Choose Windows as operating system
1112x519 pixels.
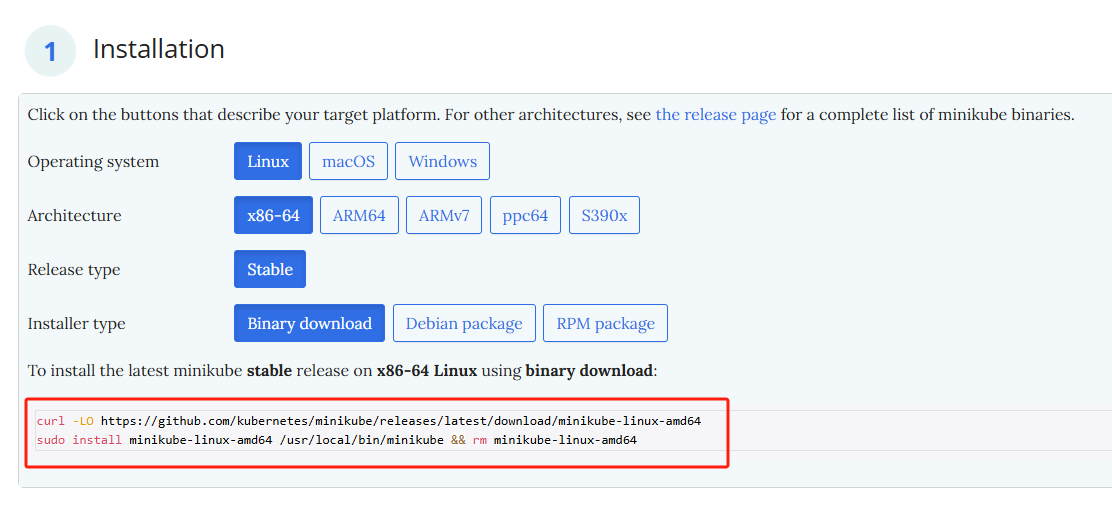click(x=443, y=161)
